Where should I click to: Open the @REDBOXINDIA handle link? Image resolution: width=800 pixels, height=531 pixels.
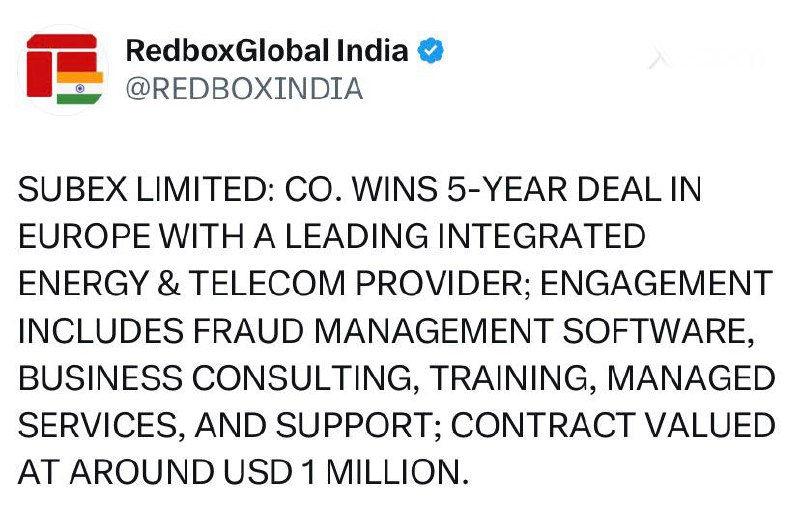coord(243,89)
